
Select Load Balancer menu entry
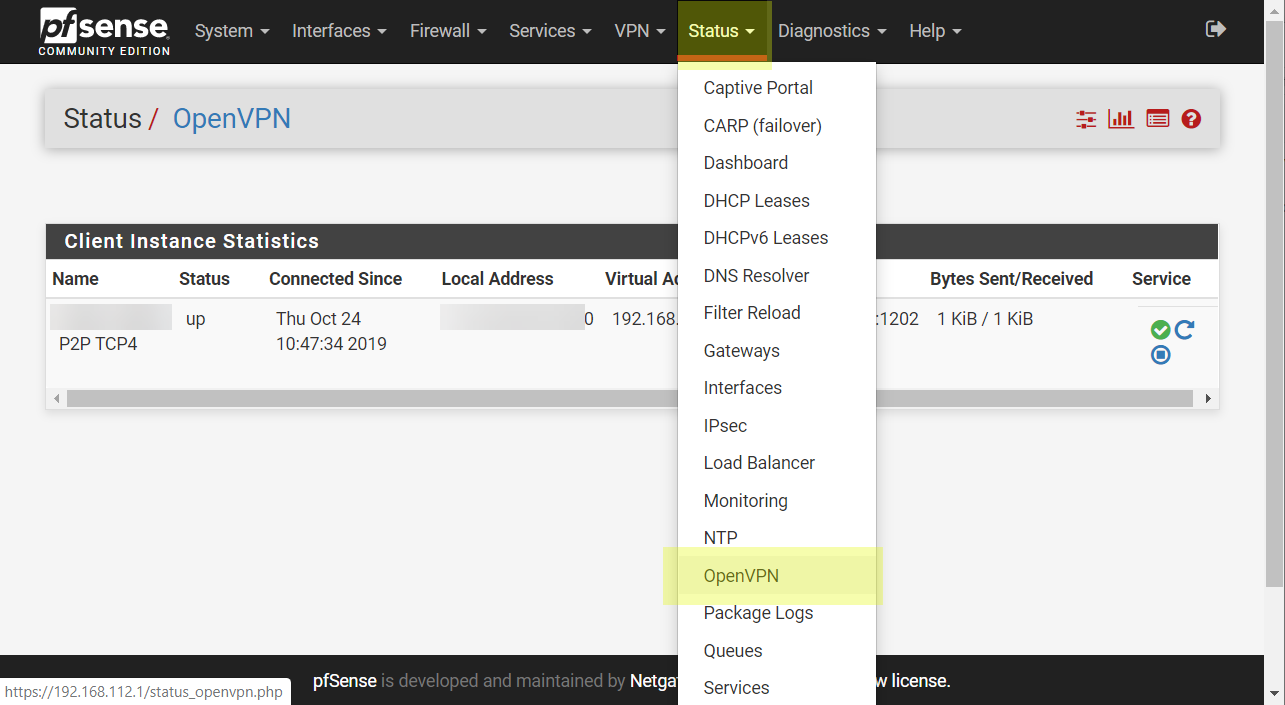tap(777, 463)
